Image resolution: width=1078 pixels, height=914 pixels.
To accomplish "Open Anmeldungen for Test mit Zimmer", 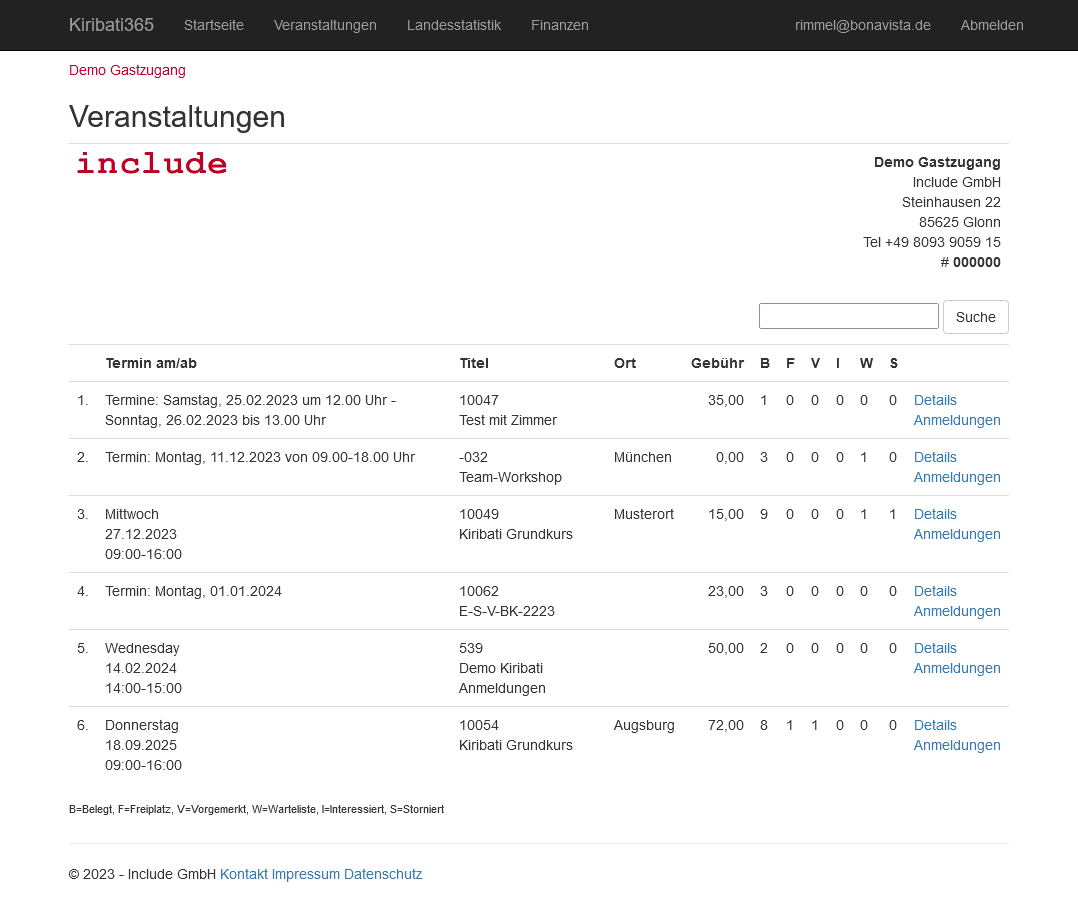I will pos(957,420).
